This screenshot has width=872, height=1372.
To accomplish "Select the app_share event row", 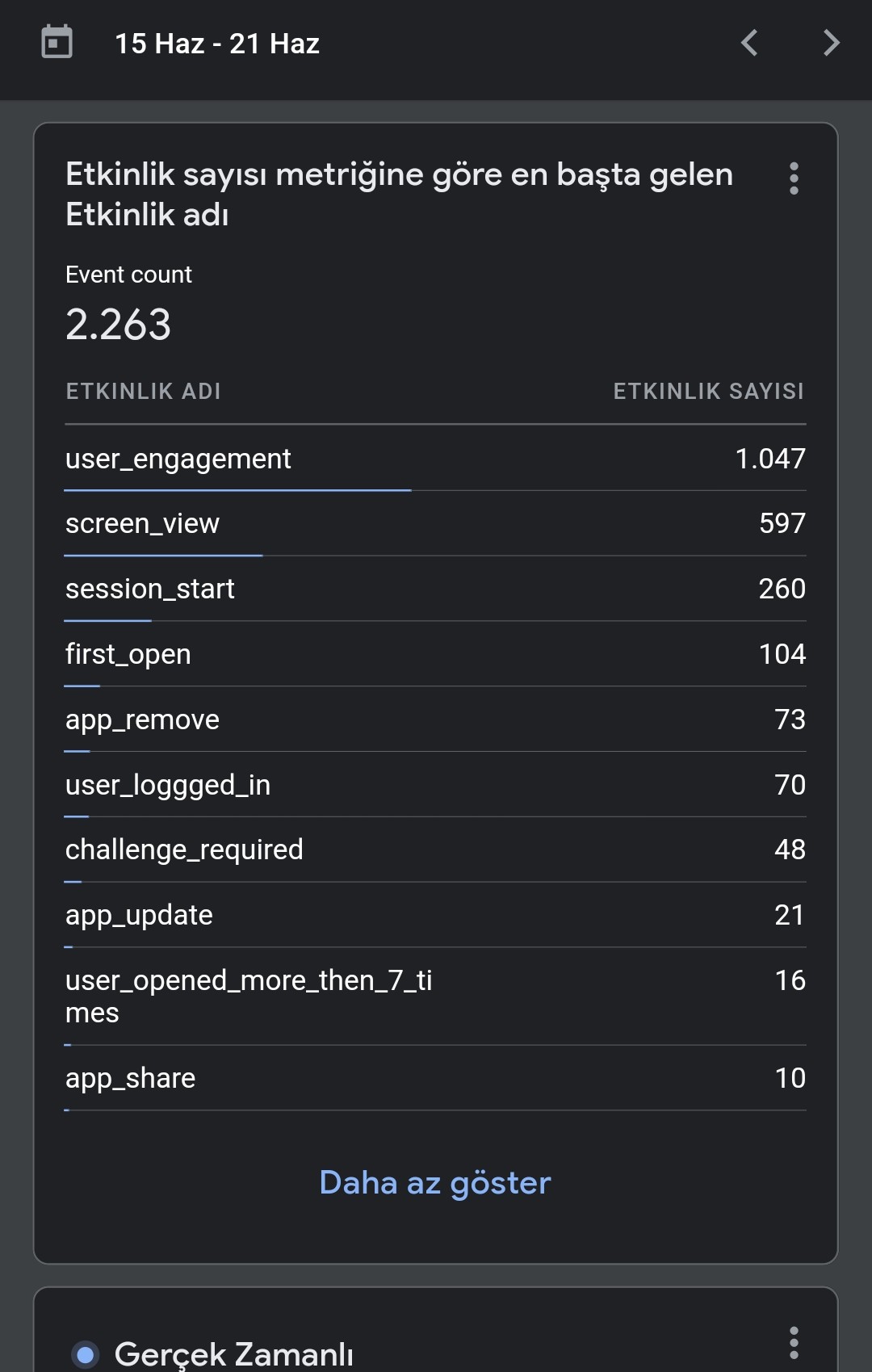I will (x=435, y=1078).
